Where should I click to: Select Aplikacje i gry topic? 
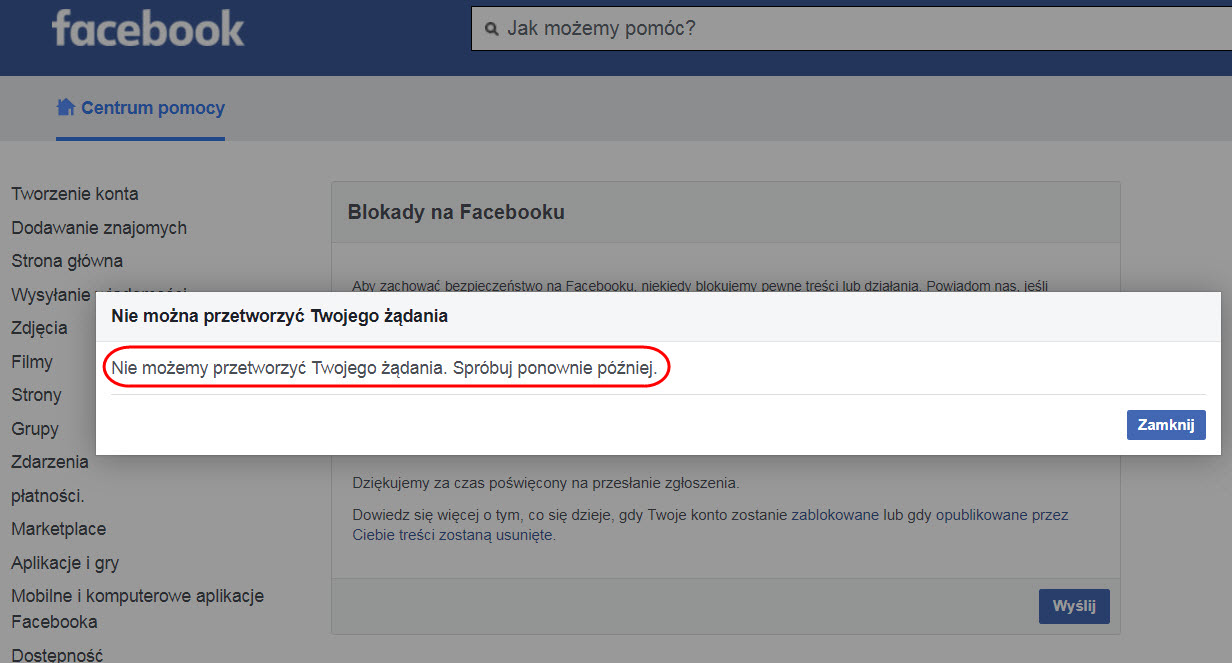click(x=65, y=563)
